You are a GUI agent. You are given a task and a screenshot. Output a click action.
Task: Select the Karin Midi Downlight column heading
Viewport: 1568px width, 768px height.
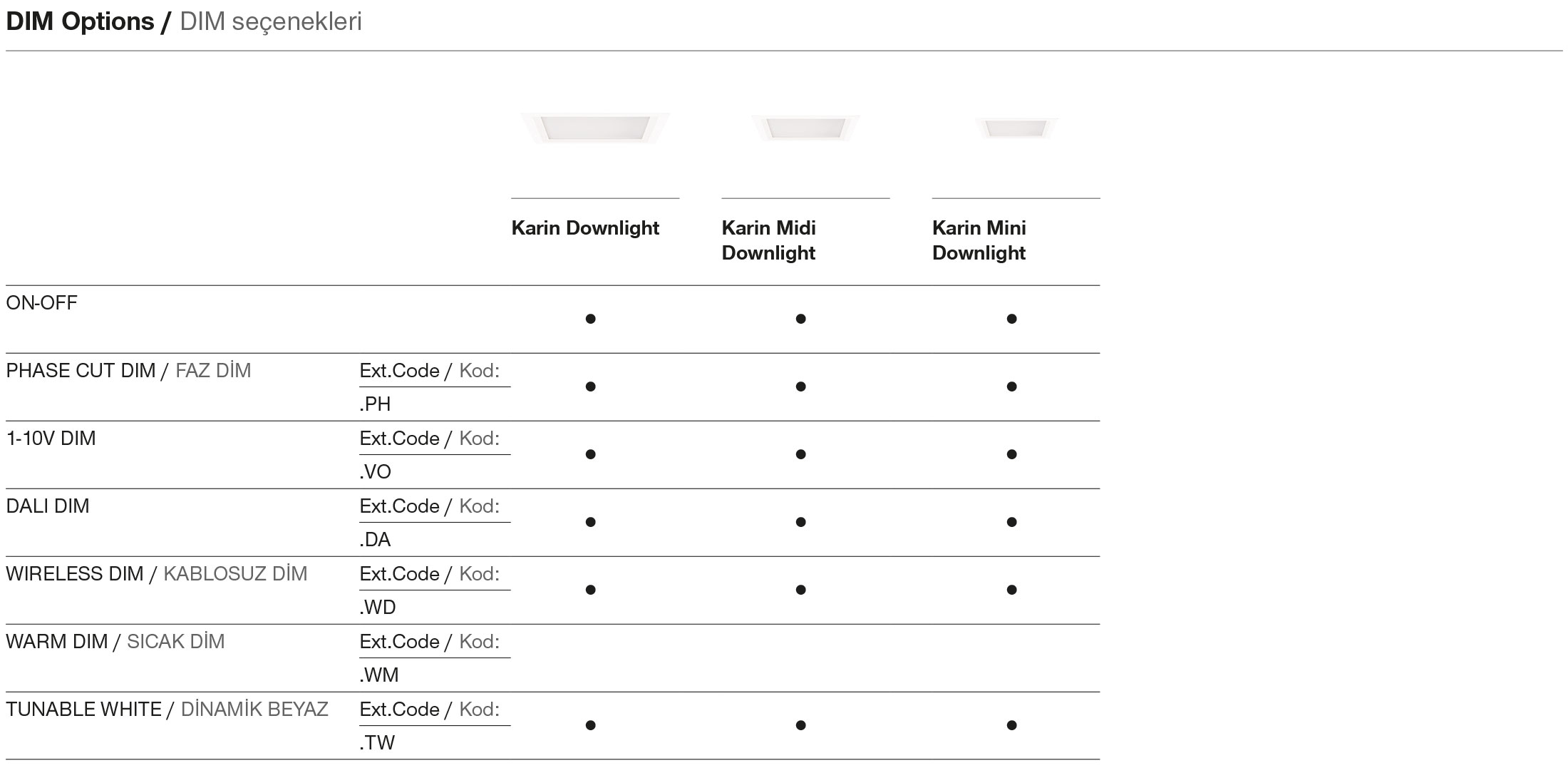click(768, 240)
